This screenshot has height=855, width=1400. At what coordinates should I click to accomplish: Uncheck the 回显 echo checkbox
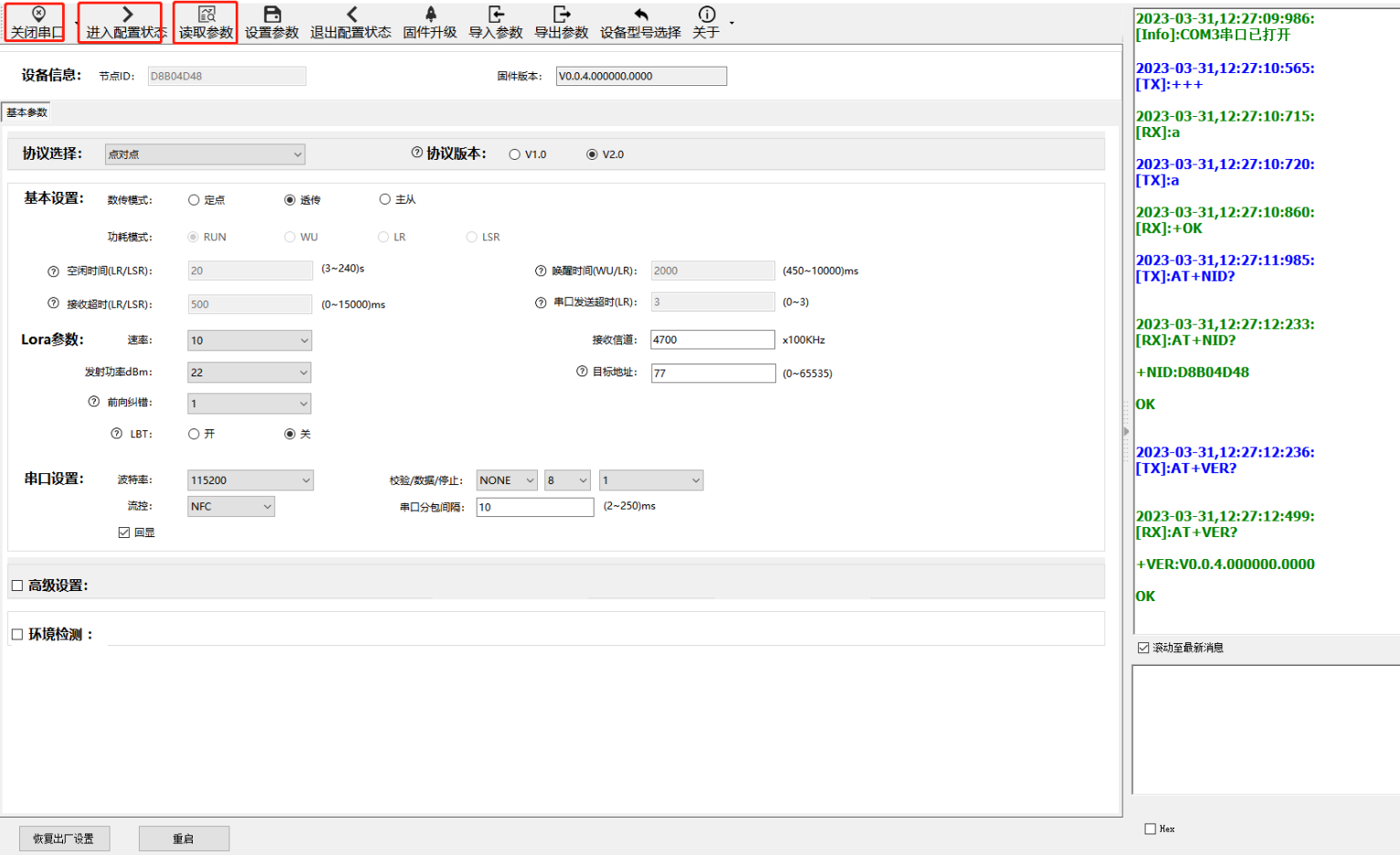pyautogui.click(x=124, y=533)
